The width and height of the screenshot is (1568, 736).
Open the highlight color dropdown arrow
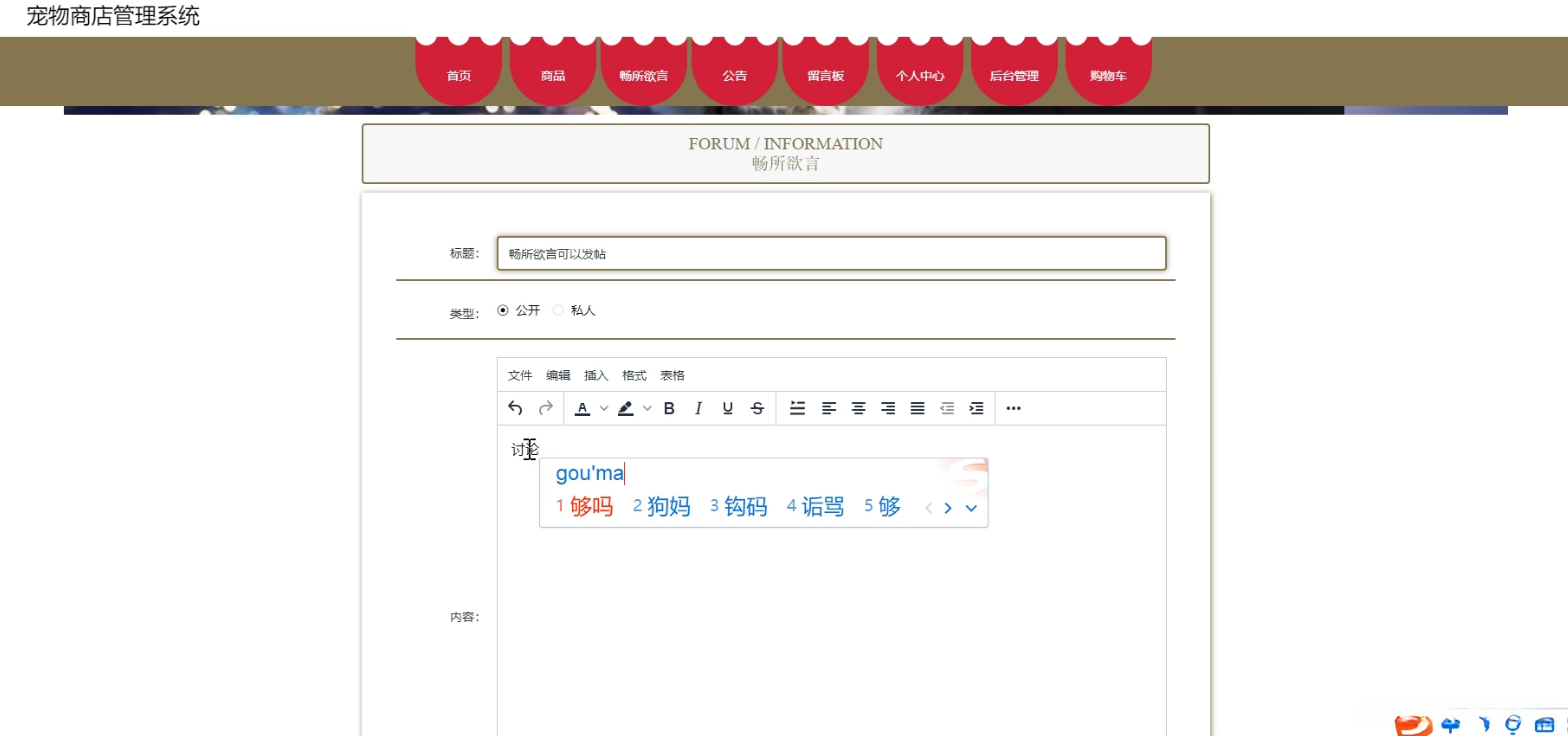(647, 408)
